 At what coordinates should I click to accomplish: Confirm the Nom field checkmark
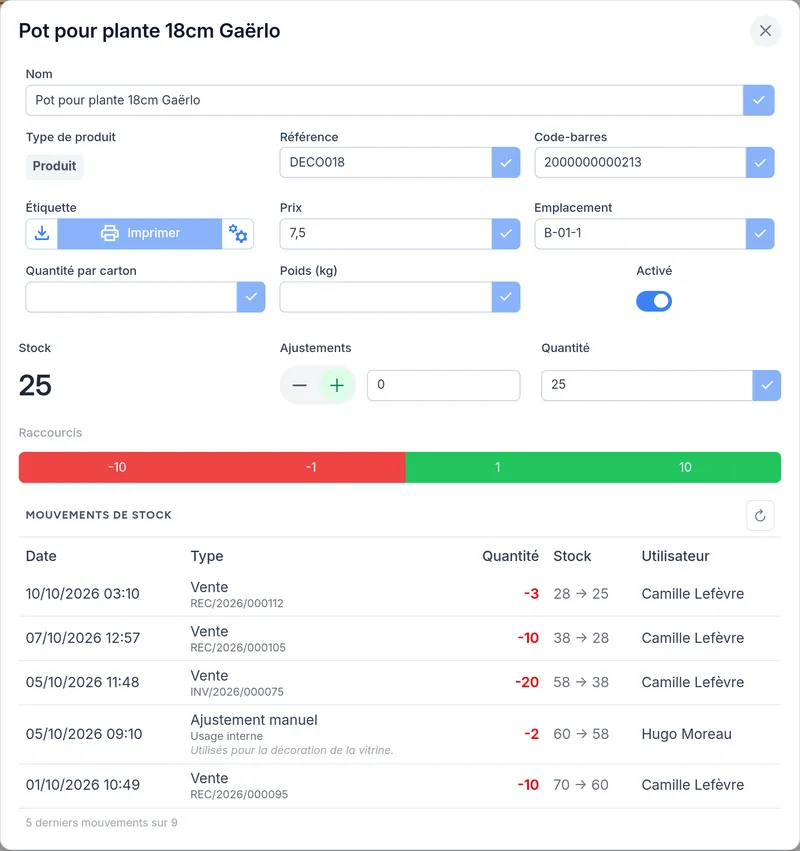[759, 100]
